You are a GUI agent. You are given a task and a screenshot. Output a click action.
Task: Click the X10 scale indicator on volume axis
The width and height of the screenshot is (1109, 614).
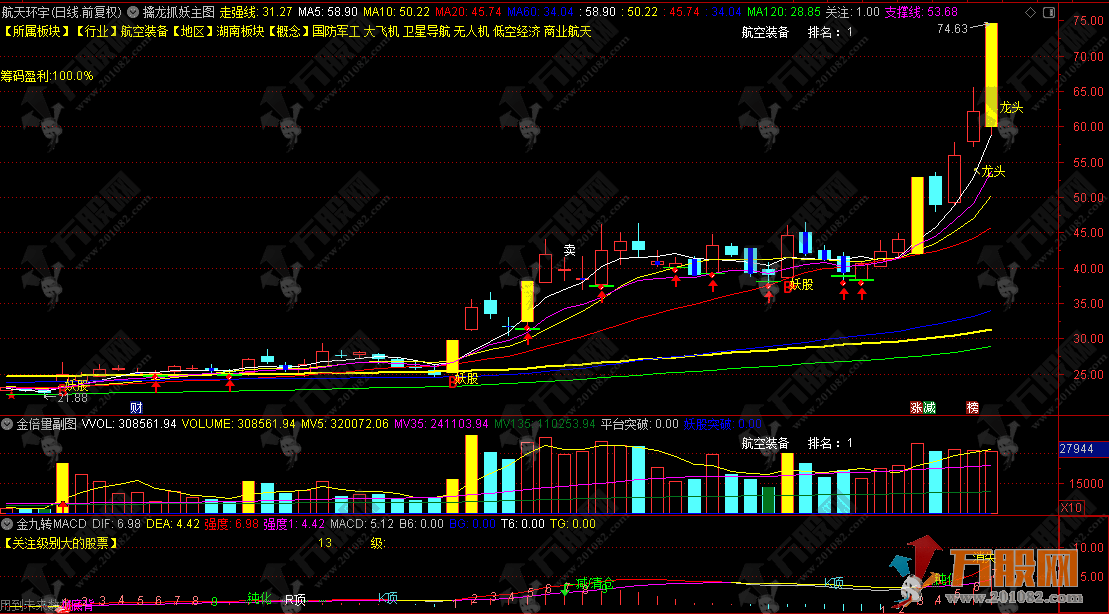(x=1071, y=507)
